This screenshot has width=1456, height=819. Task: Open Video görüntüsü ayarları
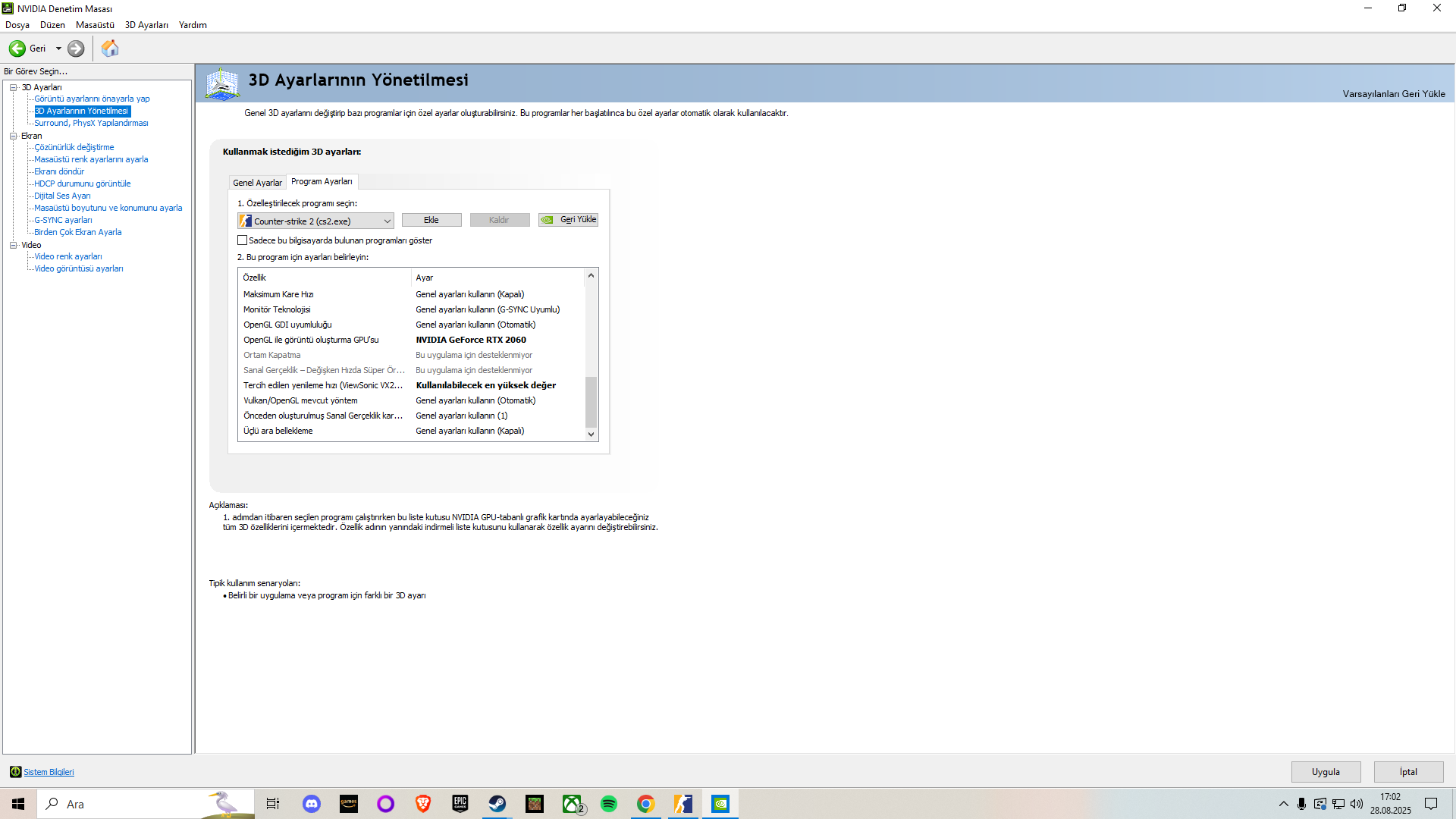point(79,268)
